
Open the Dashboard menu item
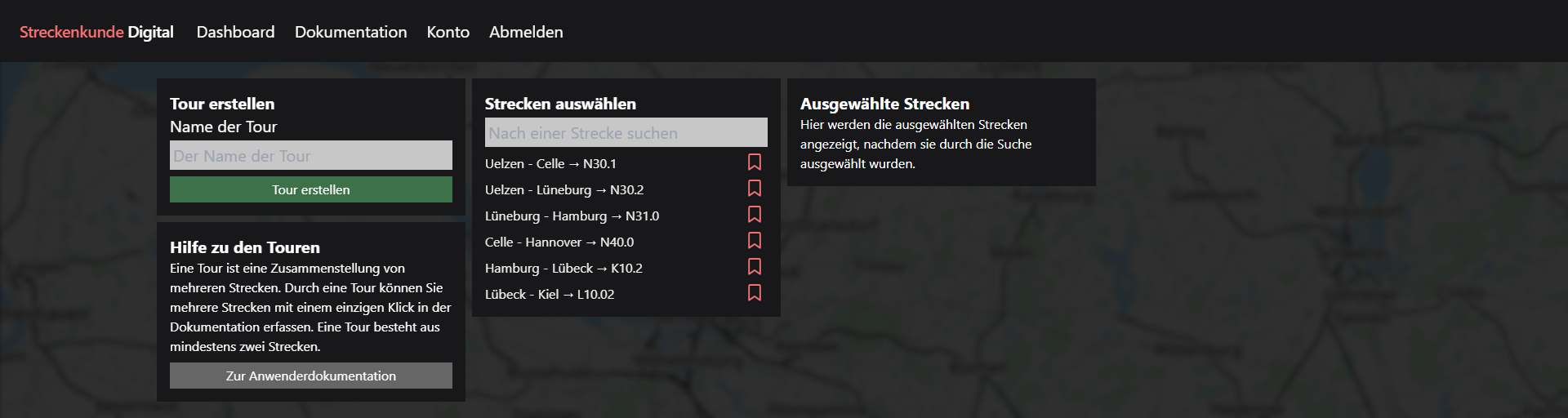tap(235, 32)
